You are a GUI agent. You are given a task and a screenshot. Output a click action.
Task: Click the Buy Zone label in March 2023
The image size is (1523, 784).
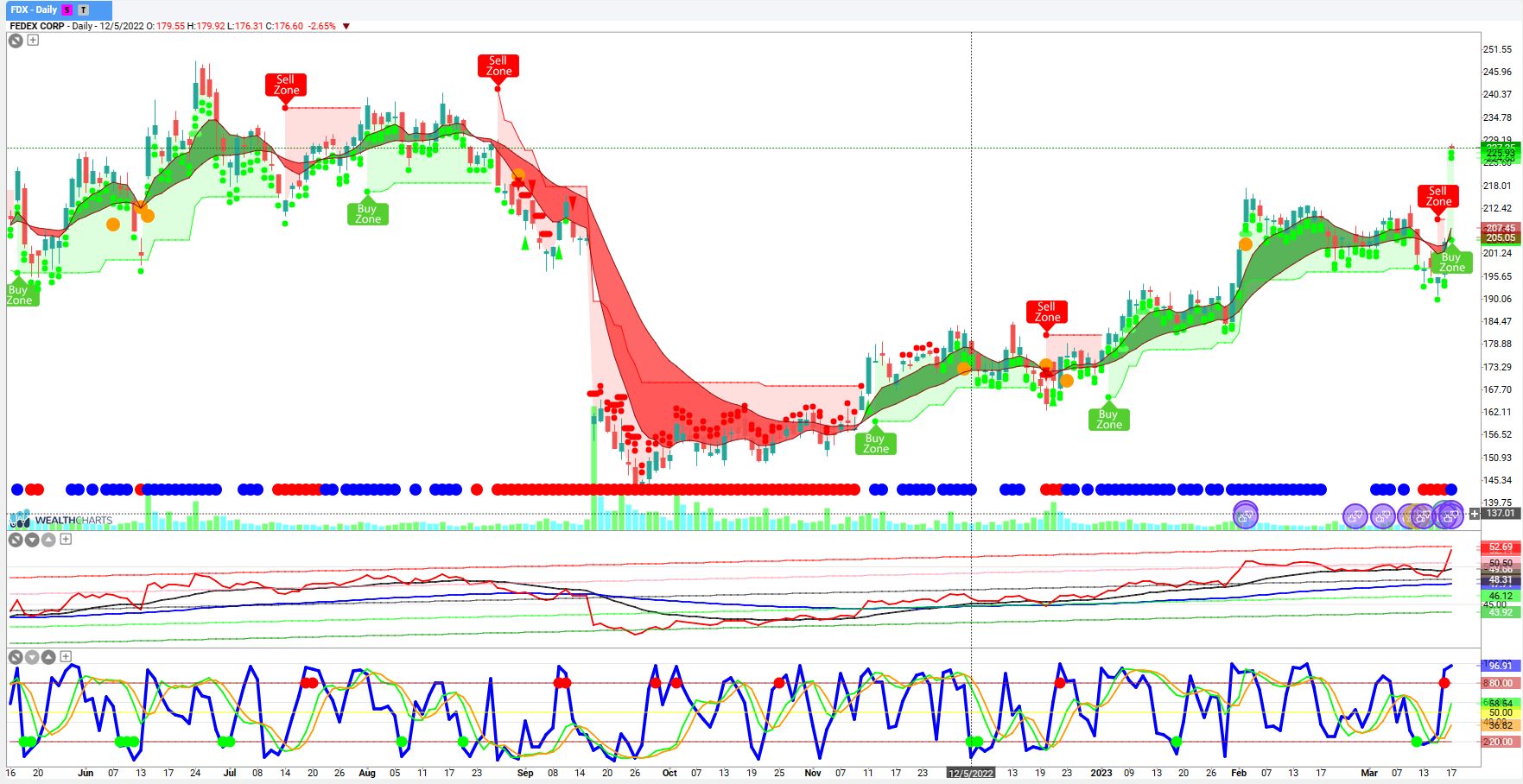click(1452, 262)
